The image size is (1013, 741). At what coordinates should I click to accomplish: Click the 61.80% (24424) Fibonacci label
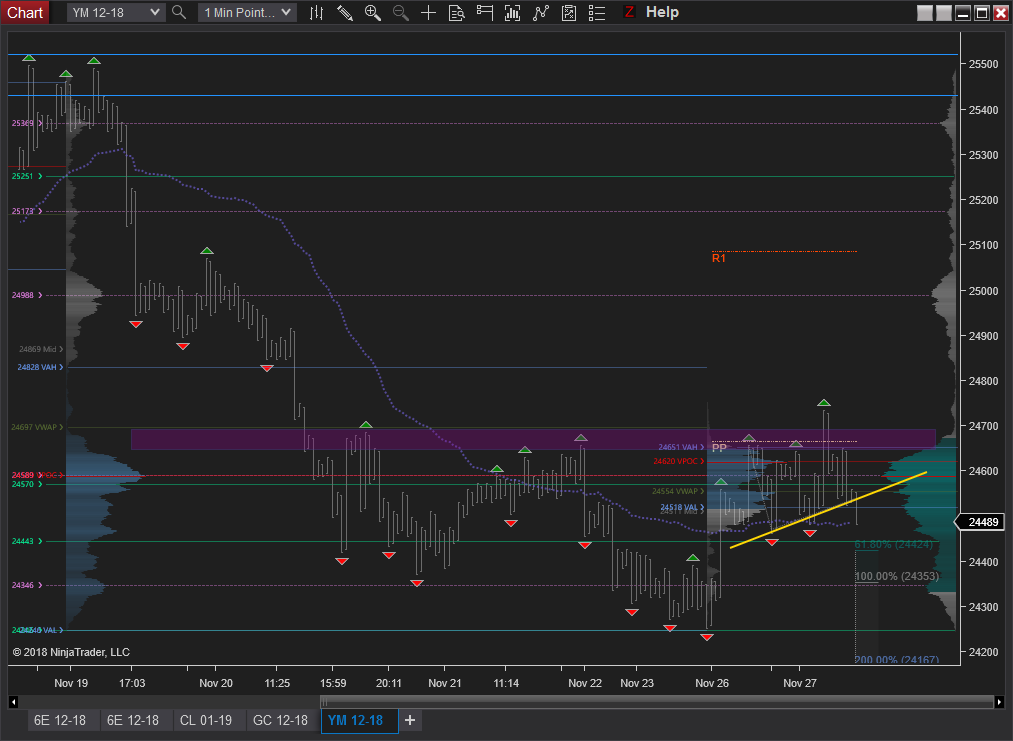pos(893,545)
